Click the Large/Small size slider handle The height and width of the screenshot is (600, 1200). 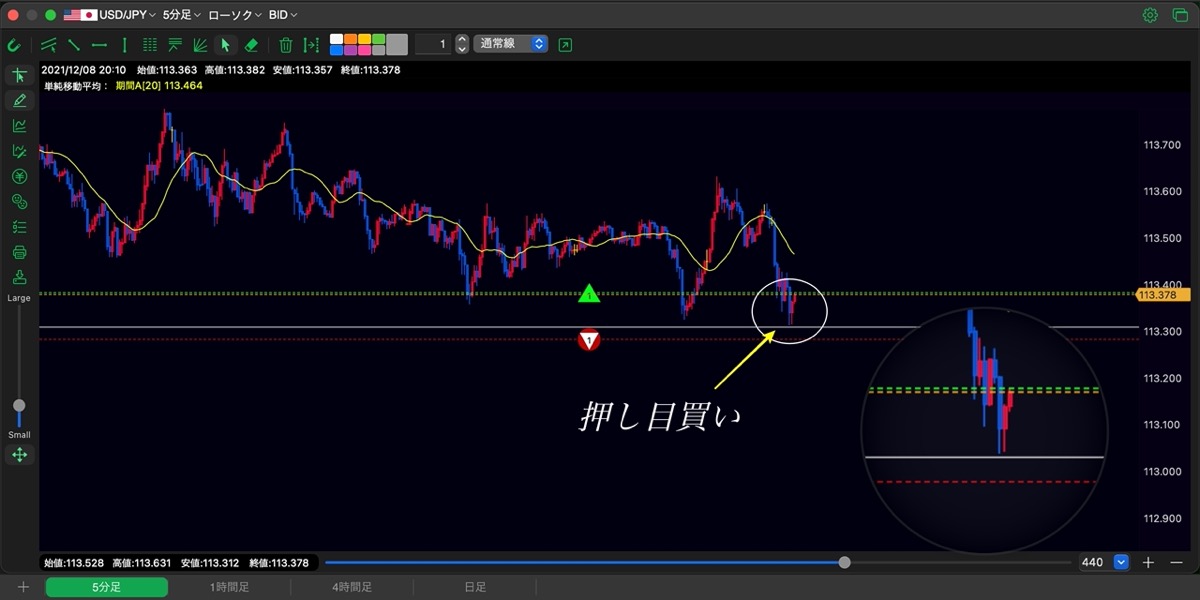tap(19, 406)
